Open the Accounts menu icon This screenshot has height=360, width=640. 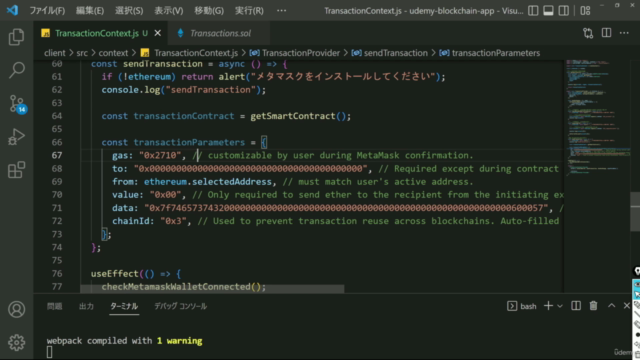click(16, 309)
